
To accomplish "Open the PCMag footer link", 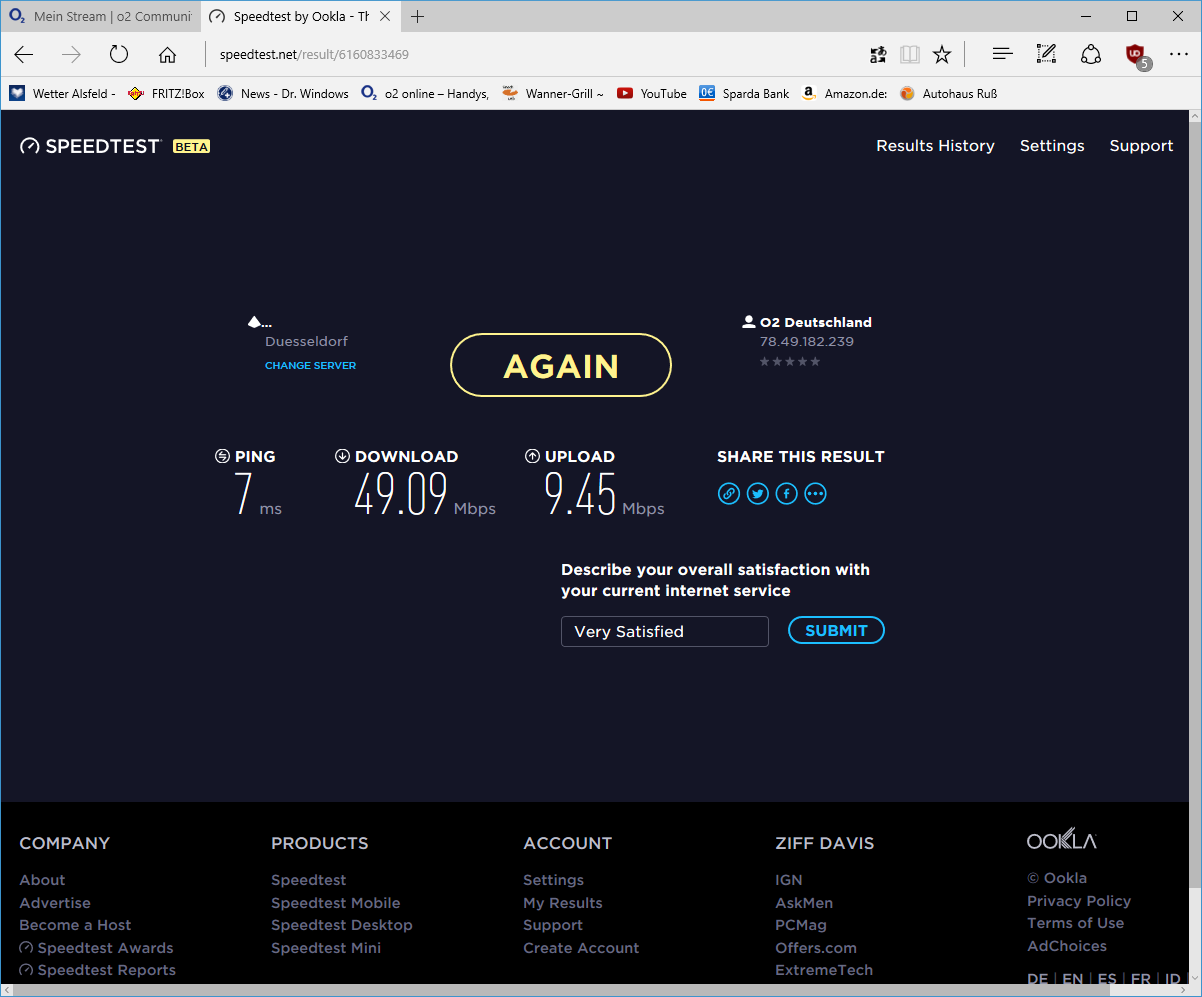I will [801, 925].
